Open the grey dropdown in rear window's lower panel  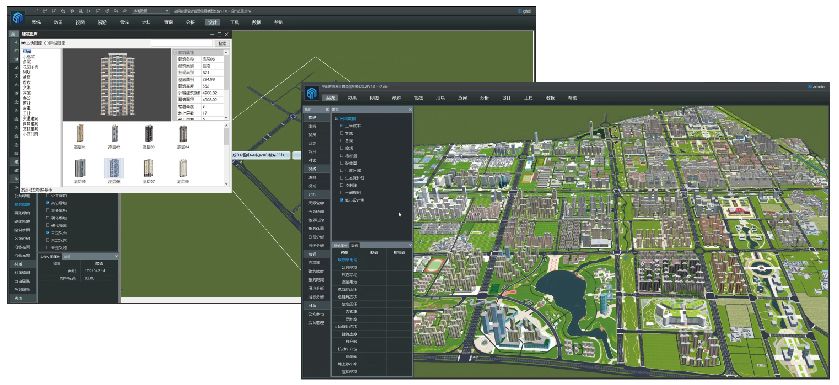coord(89,257)
